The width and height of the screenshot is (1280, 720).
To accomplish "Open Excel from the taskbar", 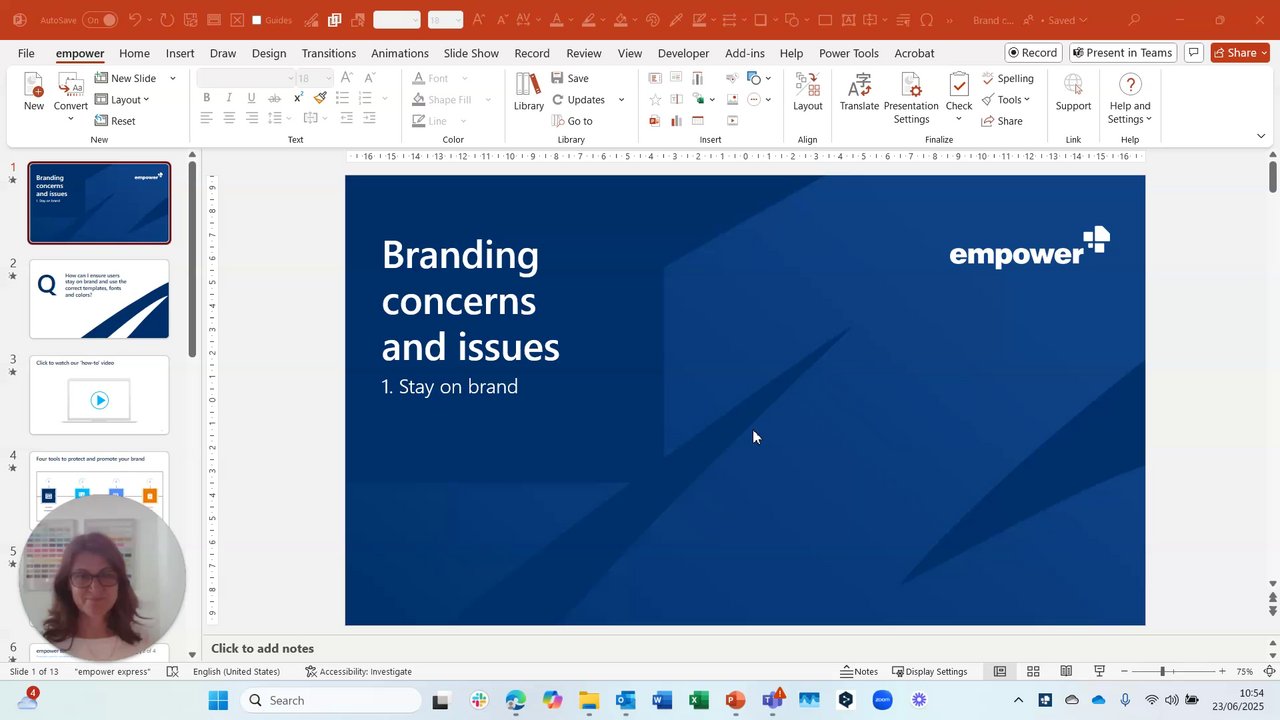I will (x=698, y=700).
